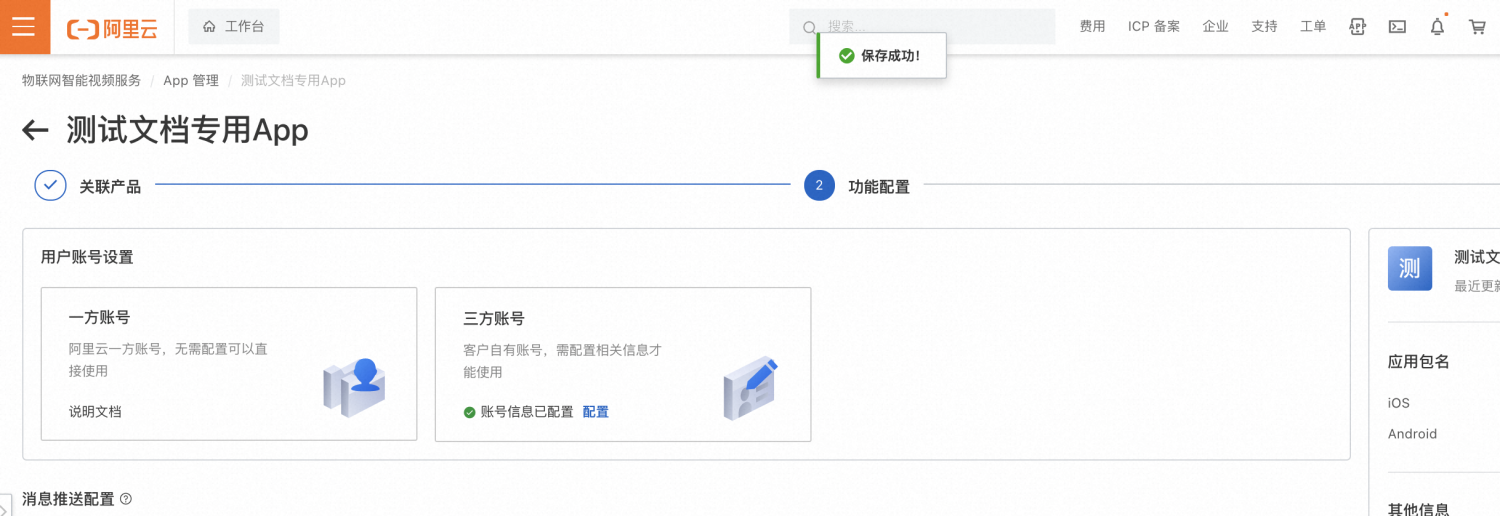Open the API tool icon in the header
The image size is (1500, 516).
click(1357, 27)
